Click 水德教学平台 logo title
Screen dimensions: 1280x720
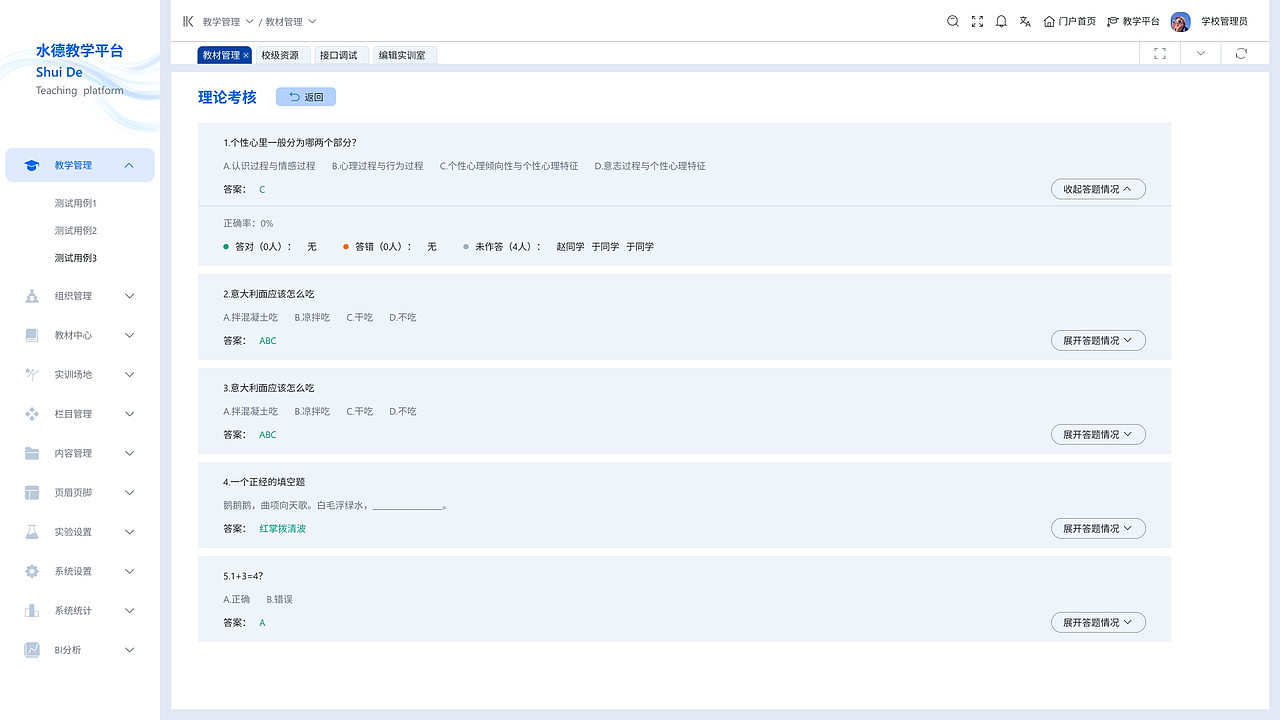click(80, 50)
